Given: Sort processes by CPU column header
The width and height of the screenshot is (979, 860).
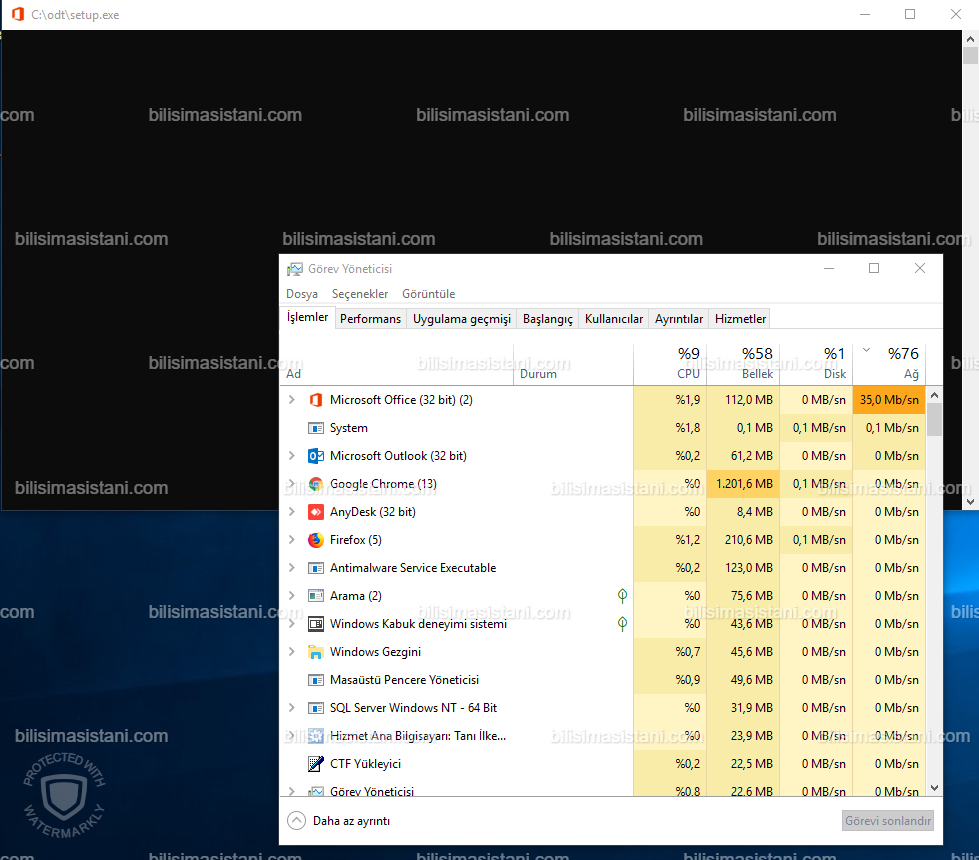Looking at the screenshot, I should [x=670, y=365].
